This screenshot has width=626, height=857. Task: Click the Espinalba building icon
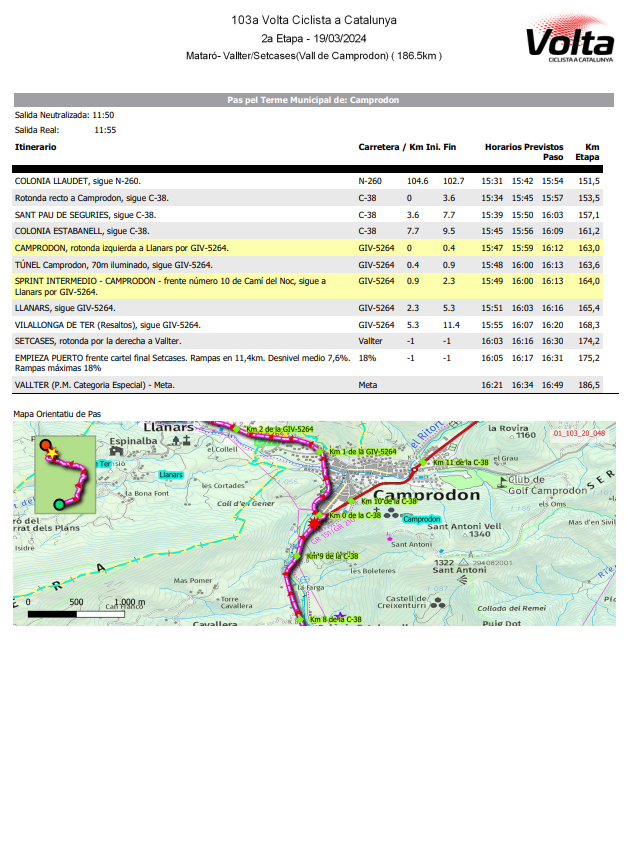(116, 451)
